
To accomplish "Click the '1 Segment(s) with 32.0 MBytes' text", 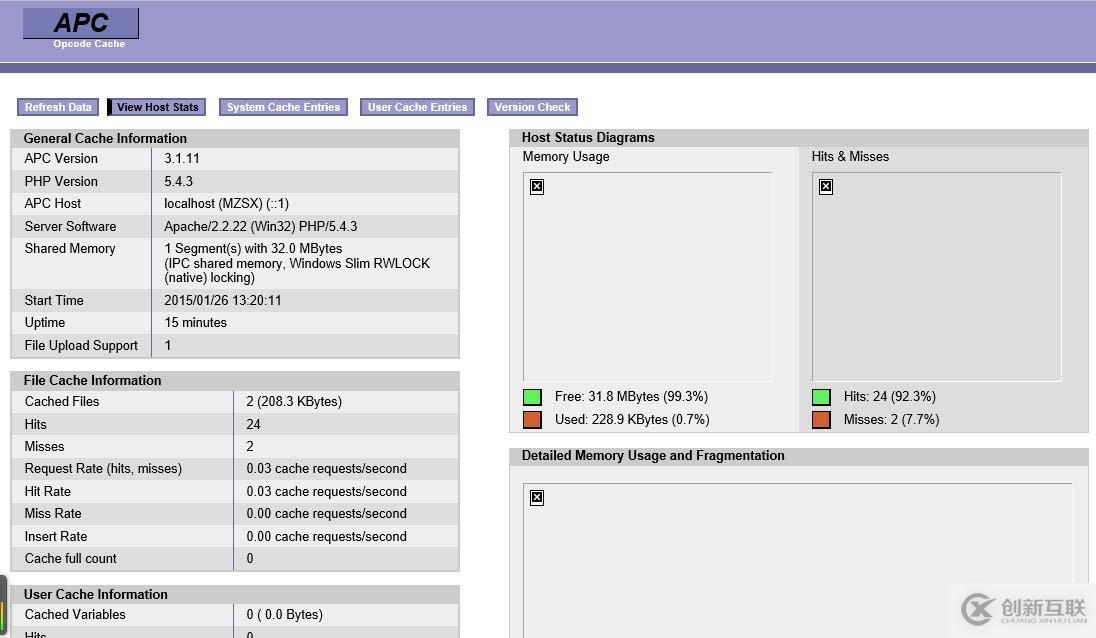I will point(253,248).
